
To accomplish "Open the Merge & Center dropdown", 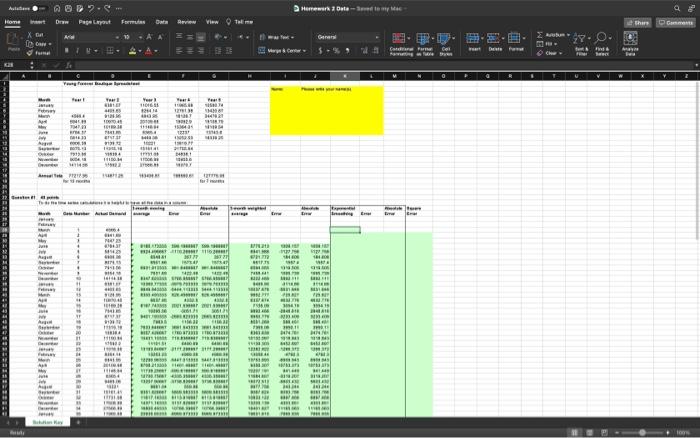I will (x=282, y=51).
